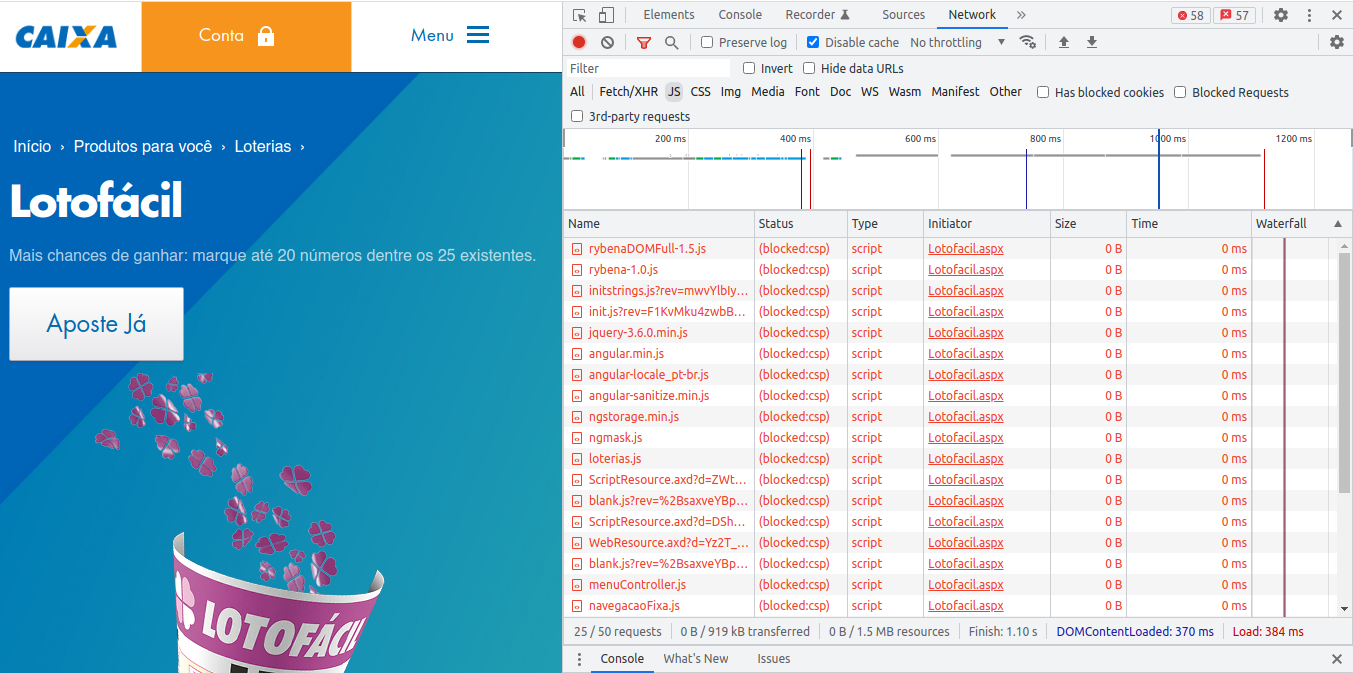
Task: Open Produtos para você breadcrumb link
Action: coord(143,147)
